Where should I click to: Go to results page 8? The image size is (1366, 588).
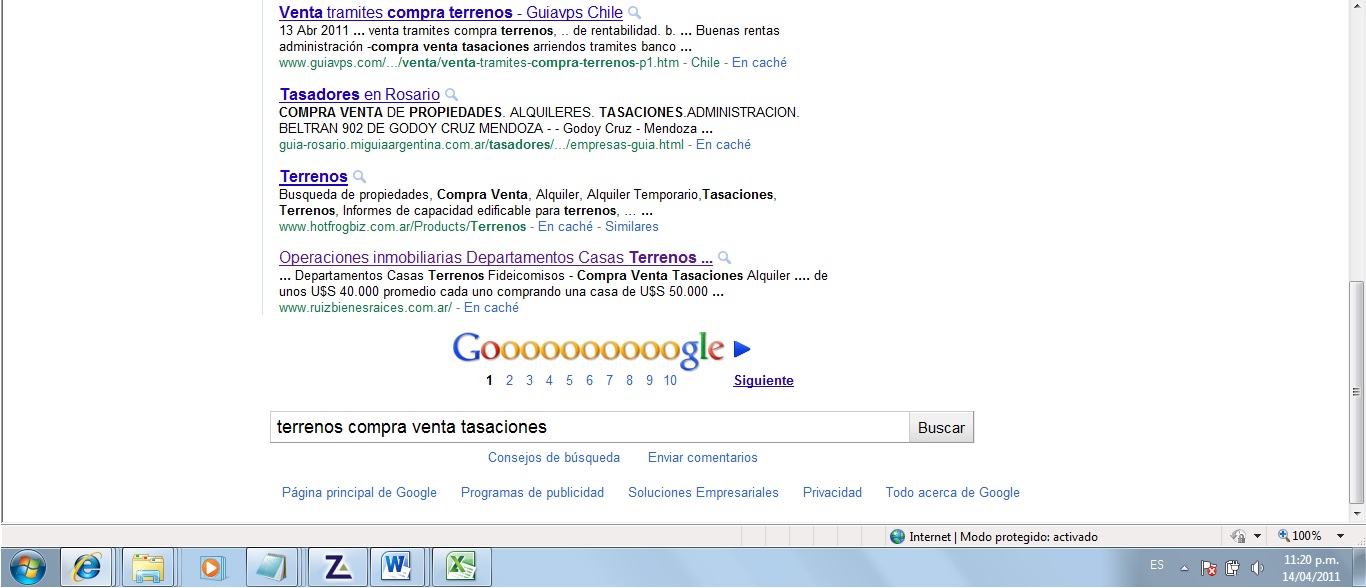(630, 380)
